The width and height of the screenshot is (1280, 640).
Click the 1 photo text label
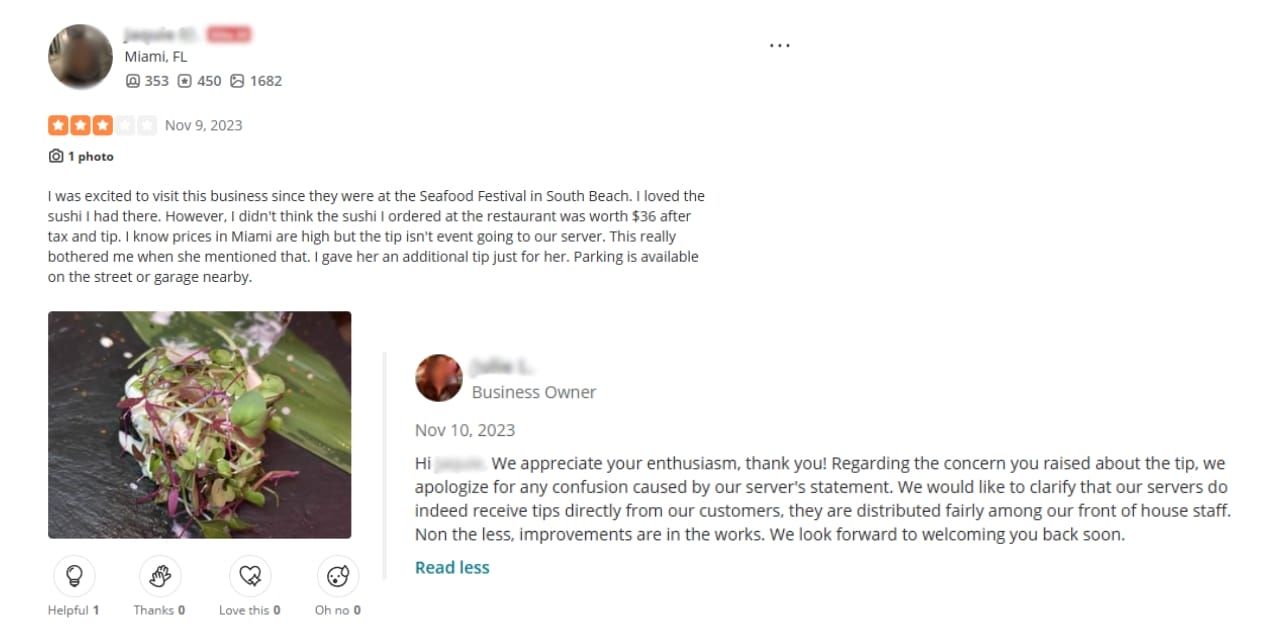(x=91, y=157)
